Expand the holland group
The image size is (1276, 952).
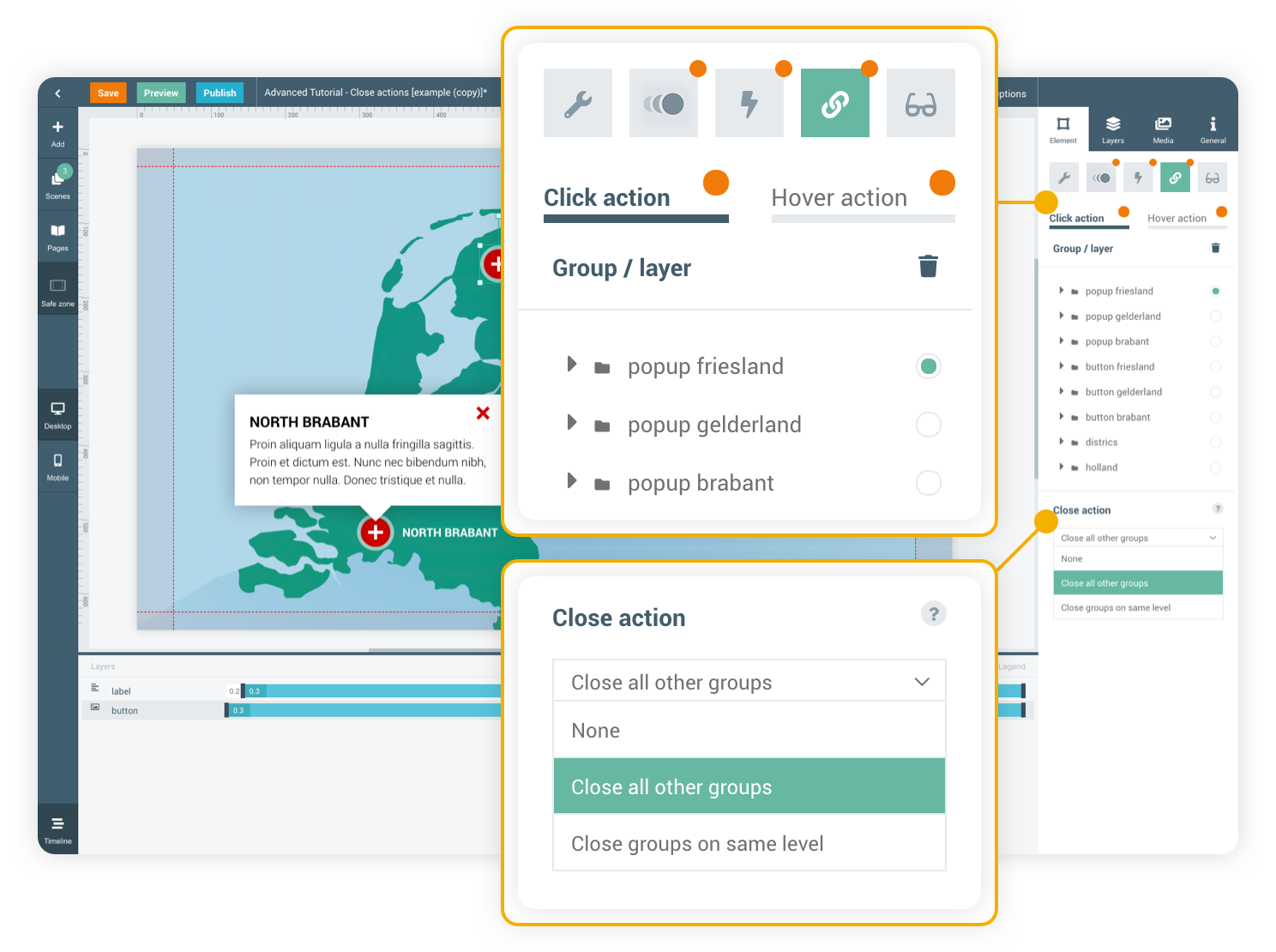click(x=1062, y=467)
